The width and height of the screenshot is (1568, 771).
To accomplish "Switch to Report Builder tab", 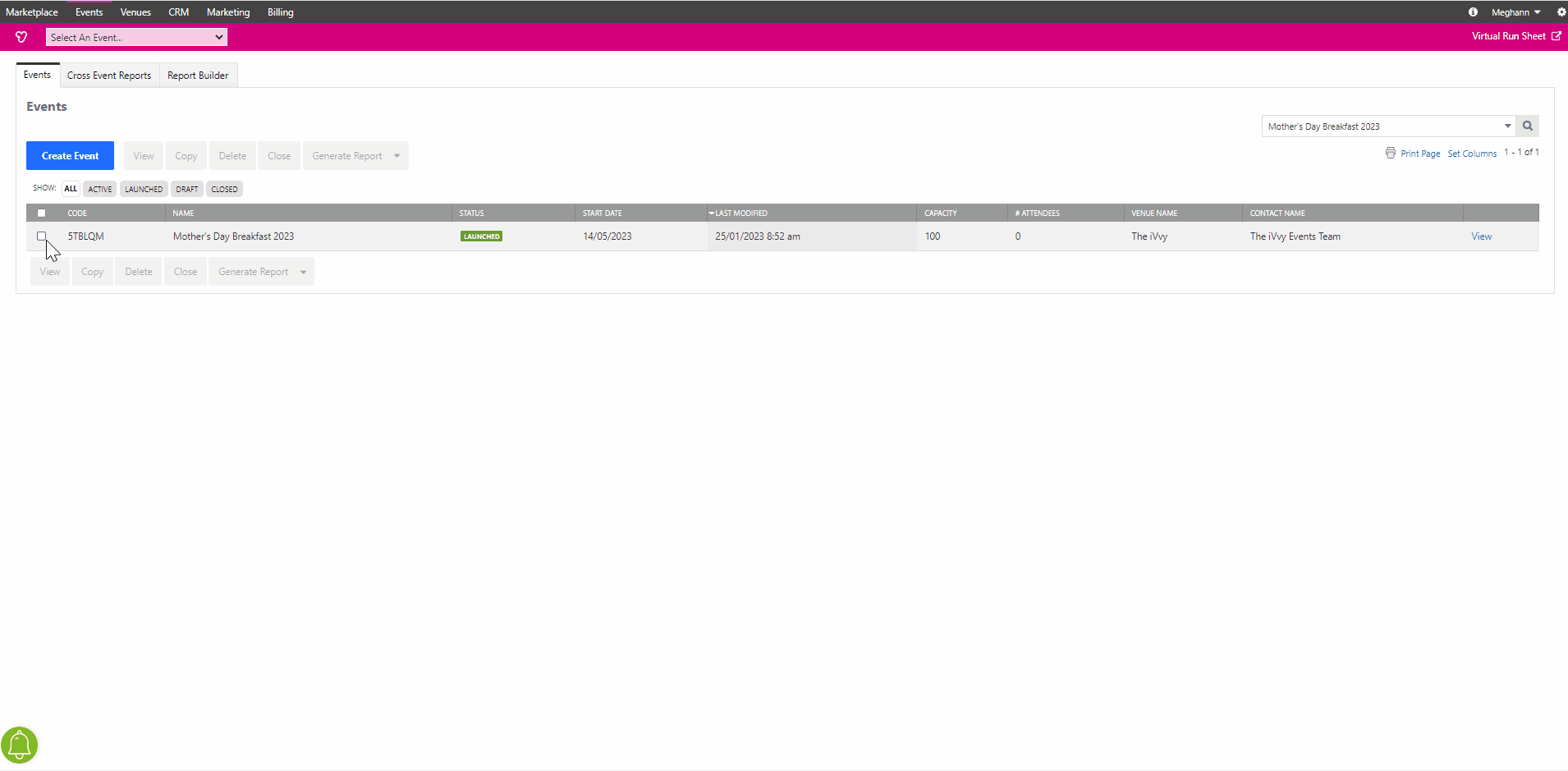I will pyautogui.click(x=198, y=76).
